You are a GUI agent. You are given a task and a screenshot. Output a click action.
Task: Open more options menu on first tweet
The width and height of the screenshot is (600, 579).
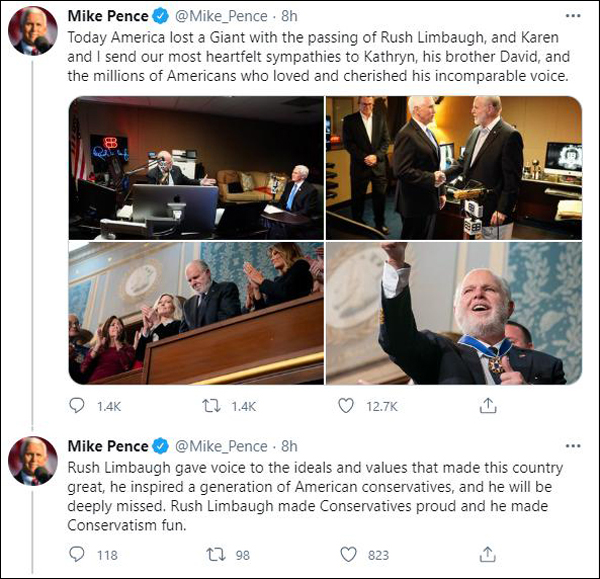[x=573, y=16]
